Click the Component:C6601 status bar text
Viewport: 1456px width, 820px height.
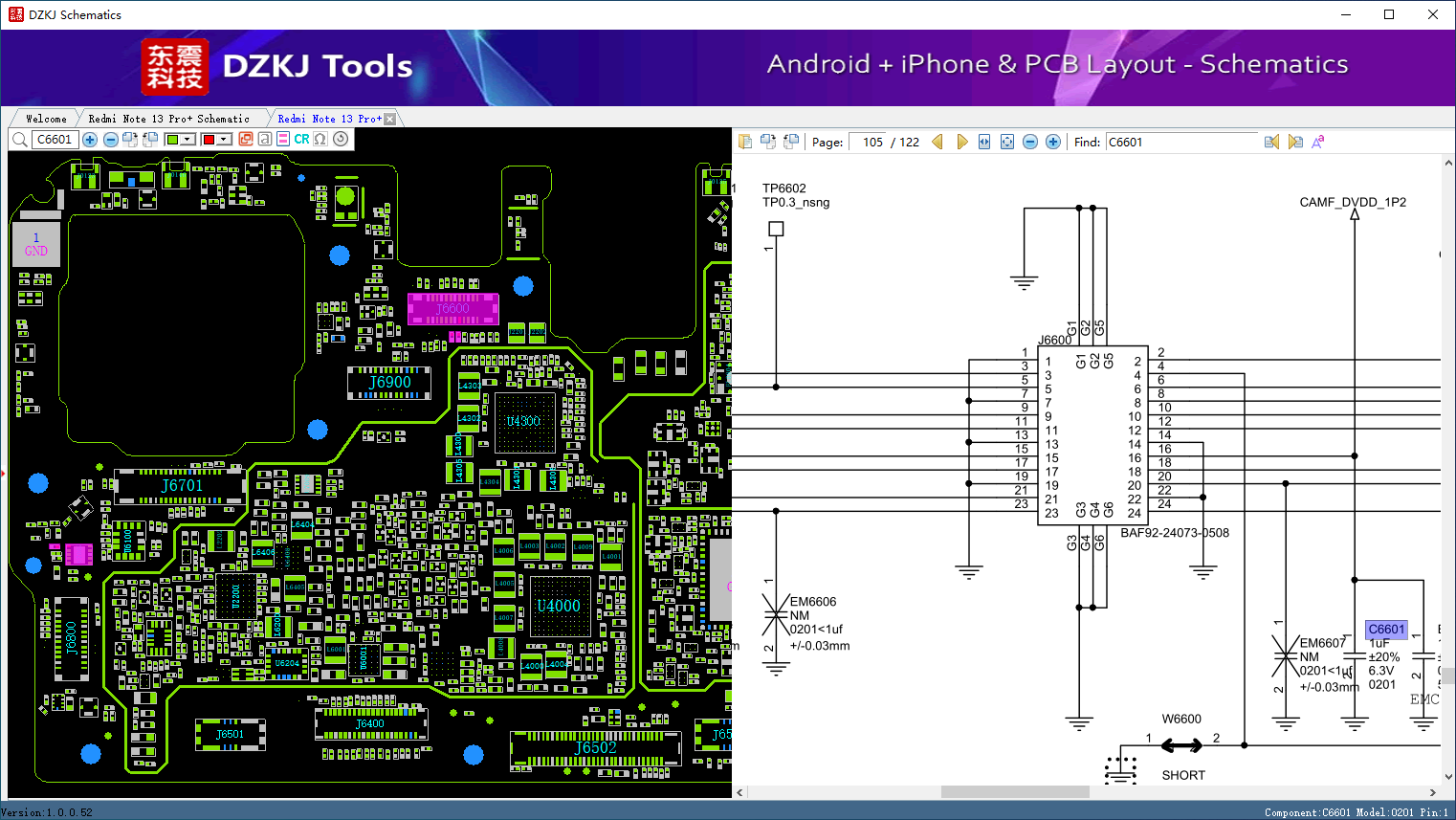1308,812
